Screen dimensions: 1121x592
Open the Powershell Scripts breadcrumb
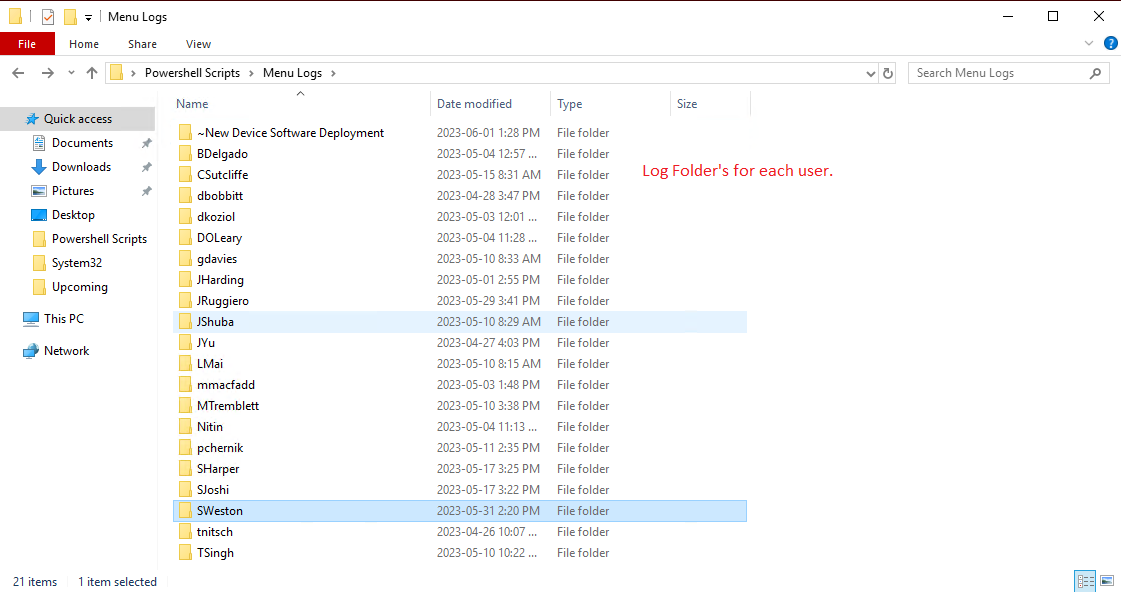pyautogui.click(x=192, y=72)
